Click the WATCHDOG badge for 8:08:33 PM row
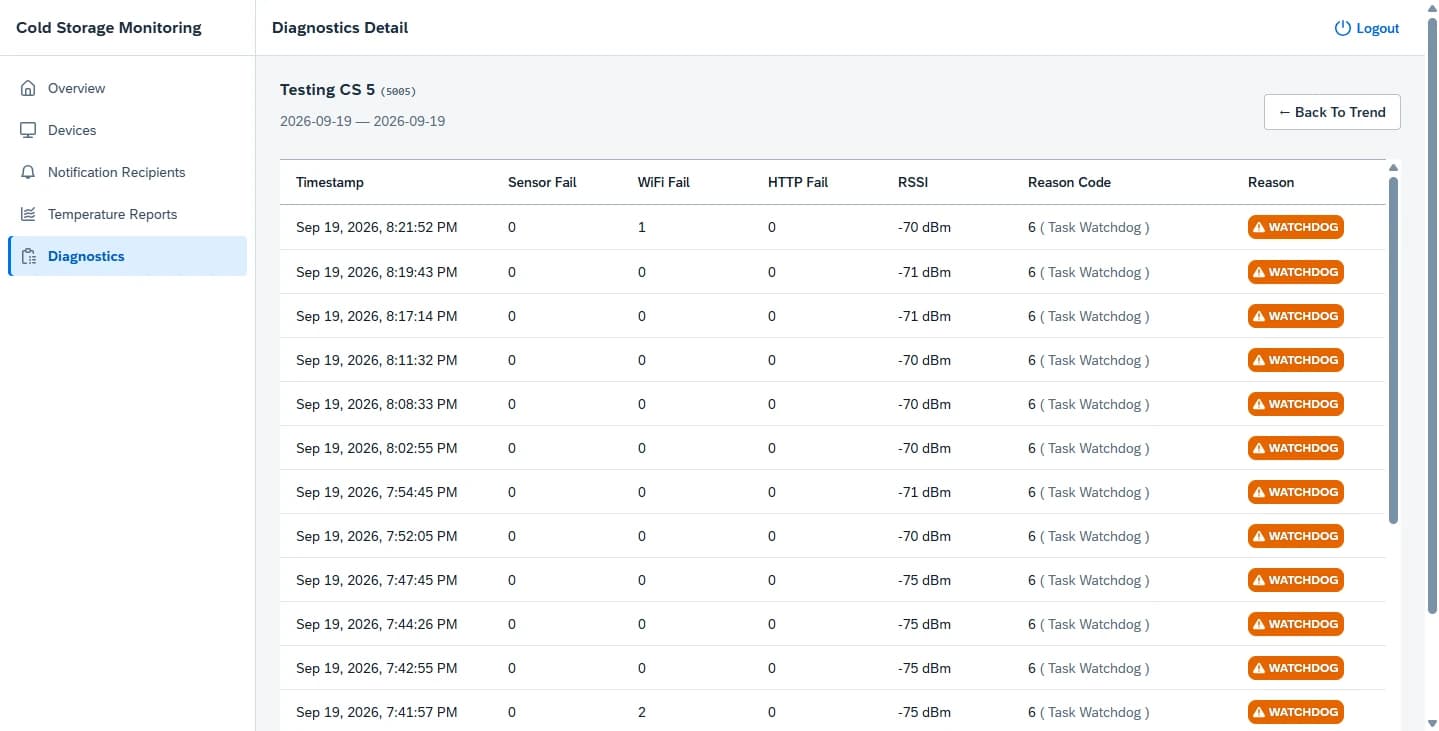 tap(1295, 404)
